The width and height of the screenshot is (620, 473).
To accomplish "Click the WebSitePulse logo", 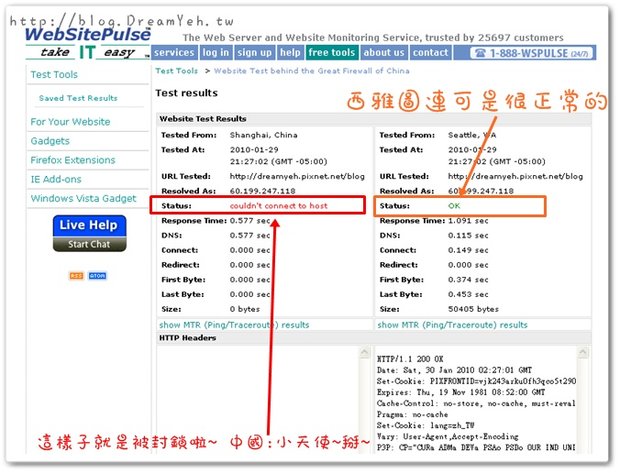I will tap(88, 34).
